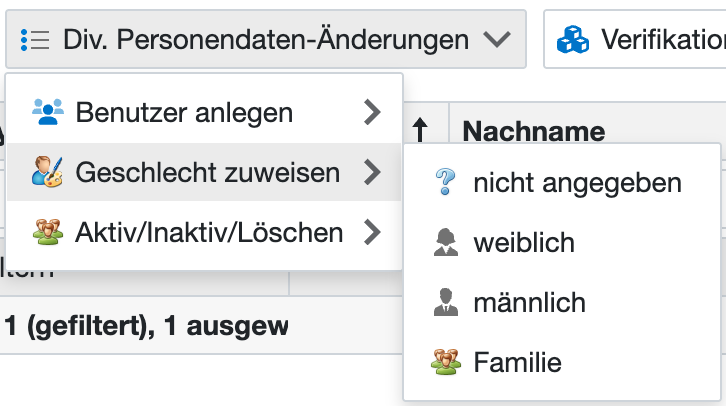The height and width of the screenshot is (406, 726).
Task: Sort by the Nachname column header
Action: pyautogui.click(x=534, y=131)
